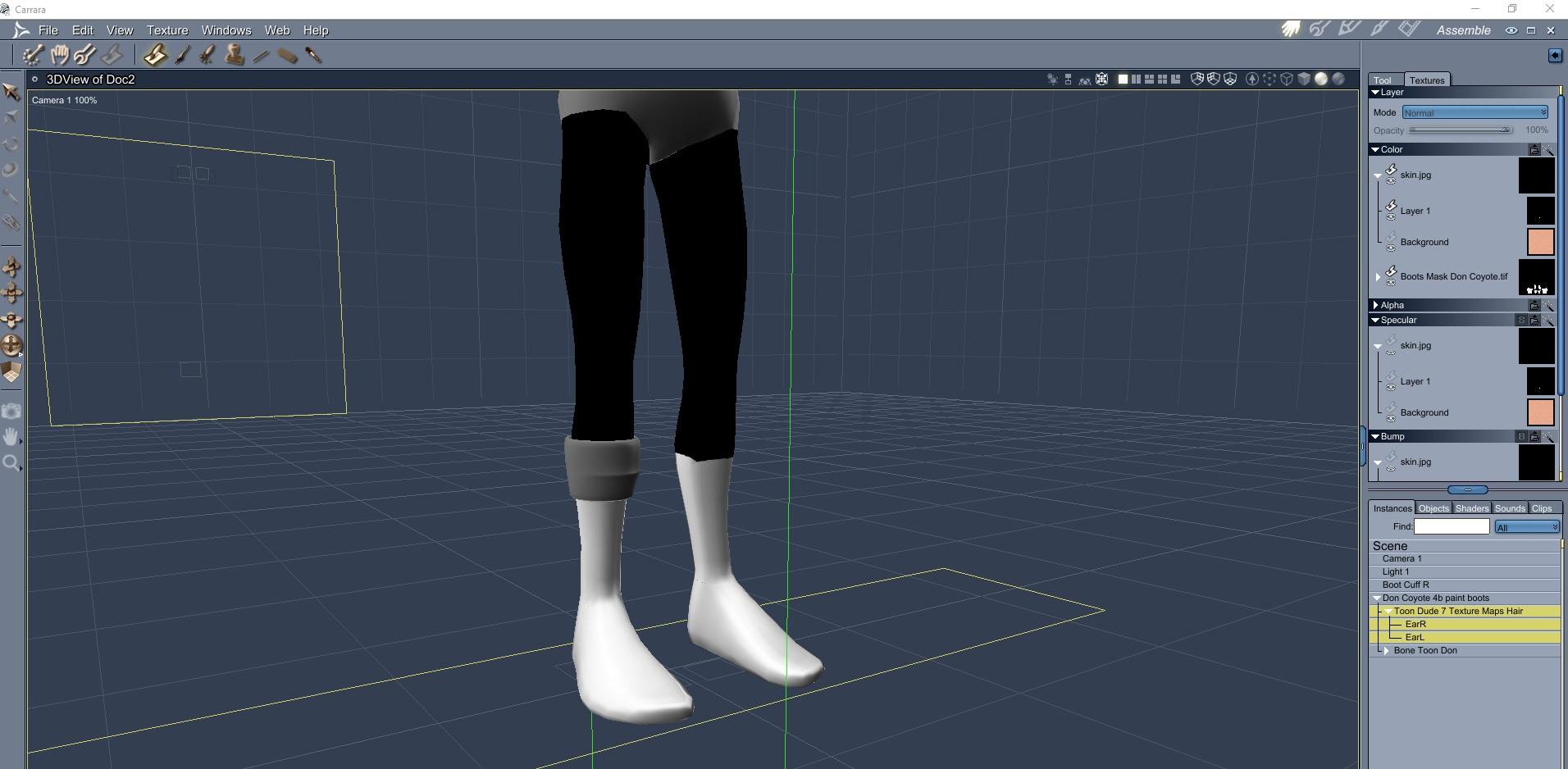The image size is (1568, 769).
Task: Open the Model room hand icon
Action: tap(1291, 30)
